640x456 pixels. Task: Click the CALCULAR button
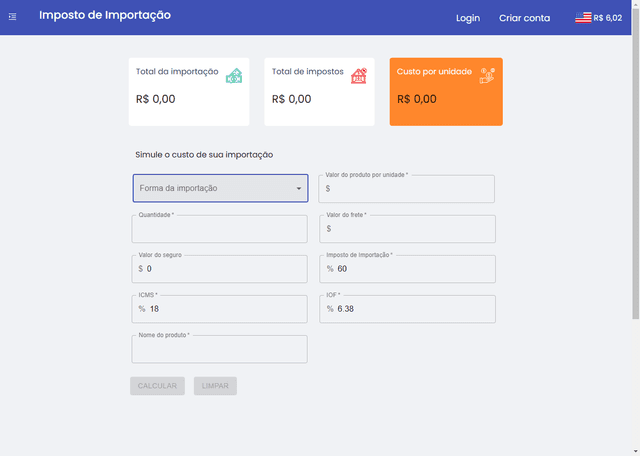pyautogui.click(x=157, y=386)
